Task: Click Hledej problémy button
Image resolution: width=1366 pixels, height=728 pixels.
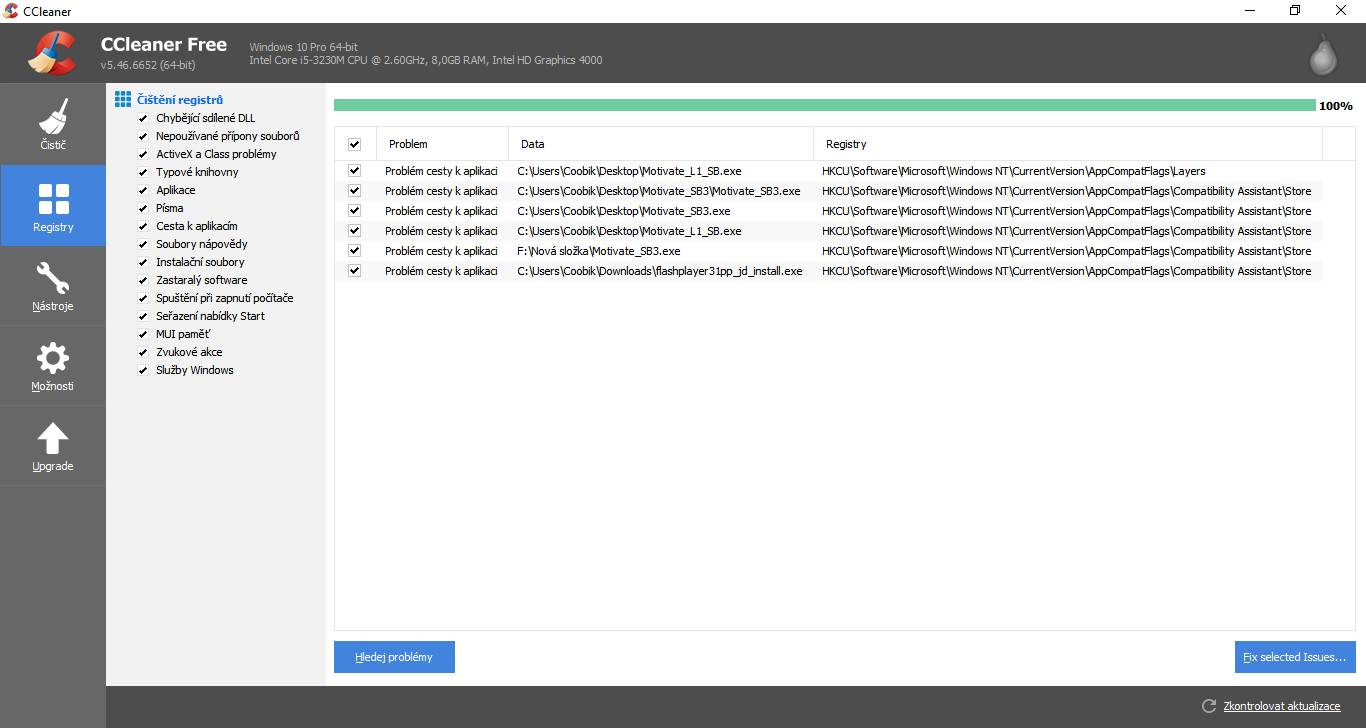Action: [394, 657]
